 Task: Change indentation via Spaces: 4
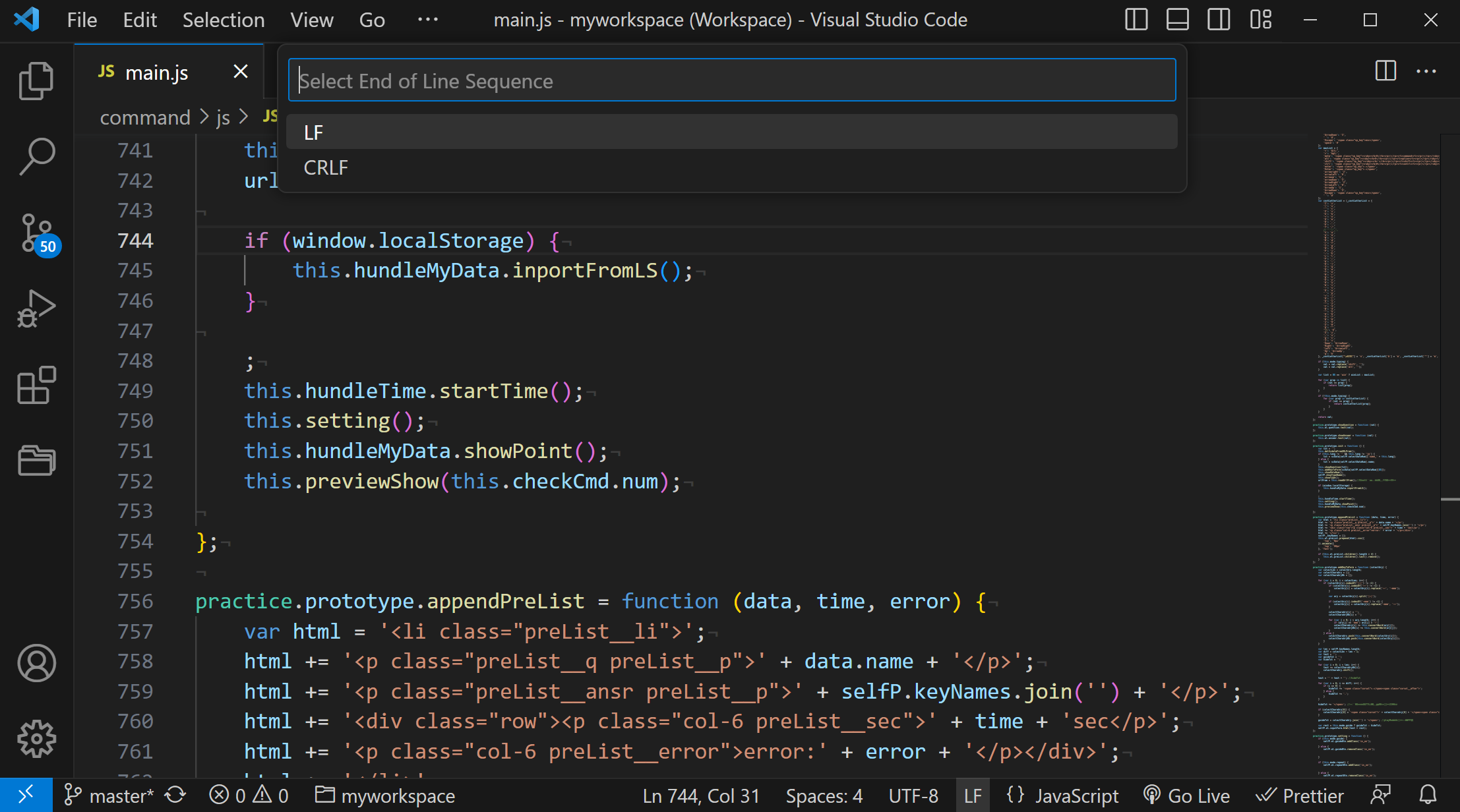coord(824,796)
